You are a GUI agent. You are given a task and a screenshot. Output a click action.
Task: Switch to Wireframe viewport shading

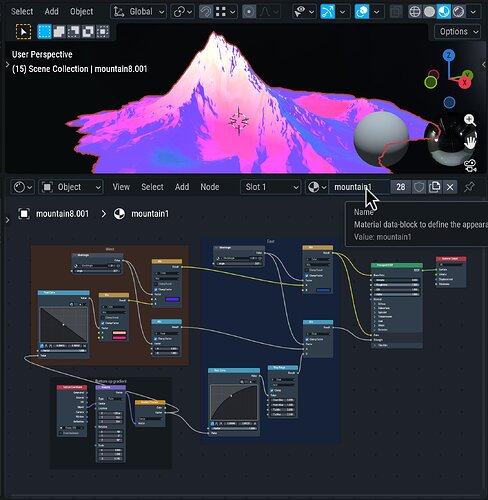point(415,12)
